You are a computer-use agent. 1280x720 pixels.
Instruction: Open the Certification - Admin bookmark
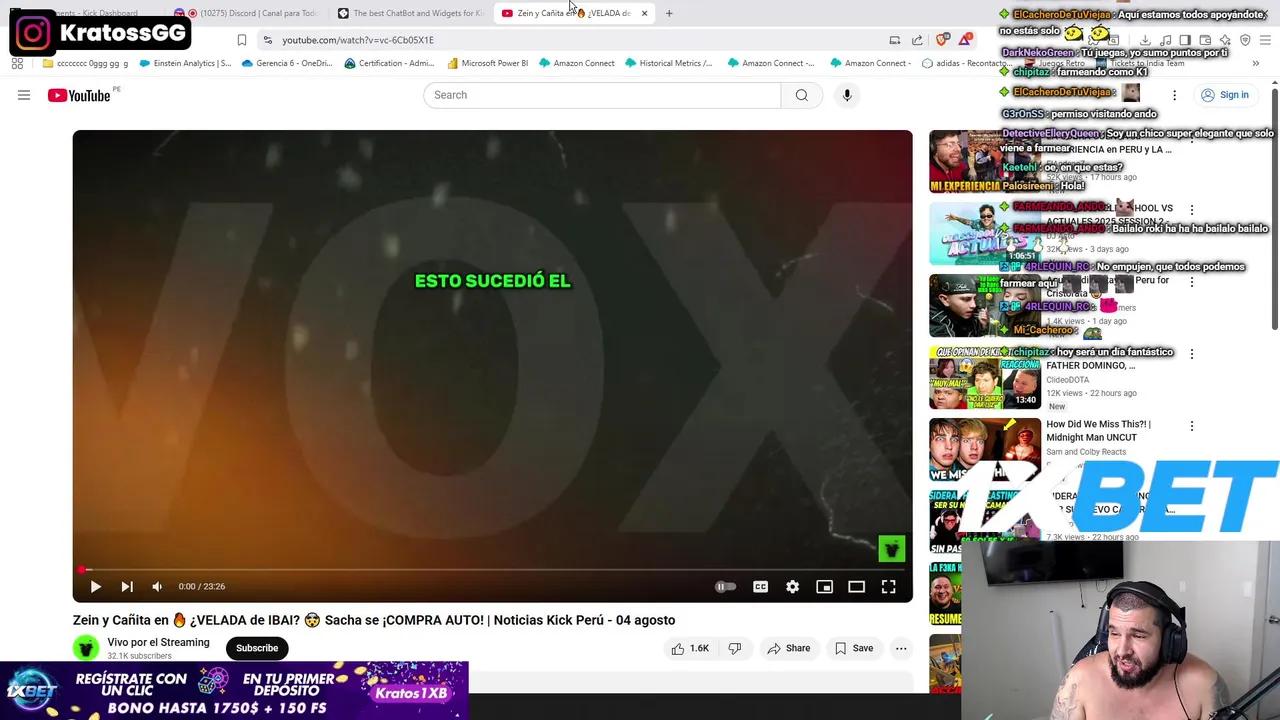389,63
